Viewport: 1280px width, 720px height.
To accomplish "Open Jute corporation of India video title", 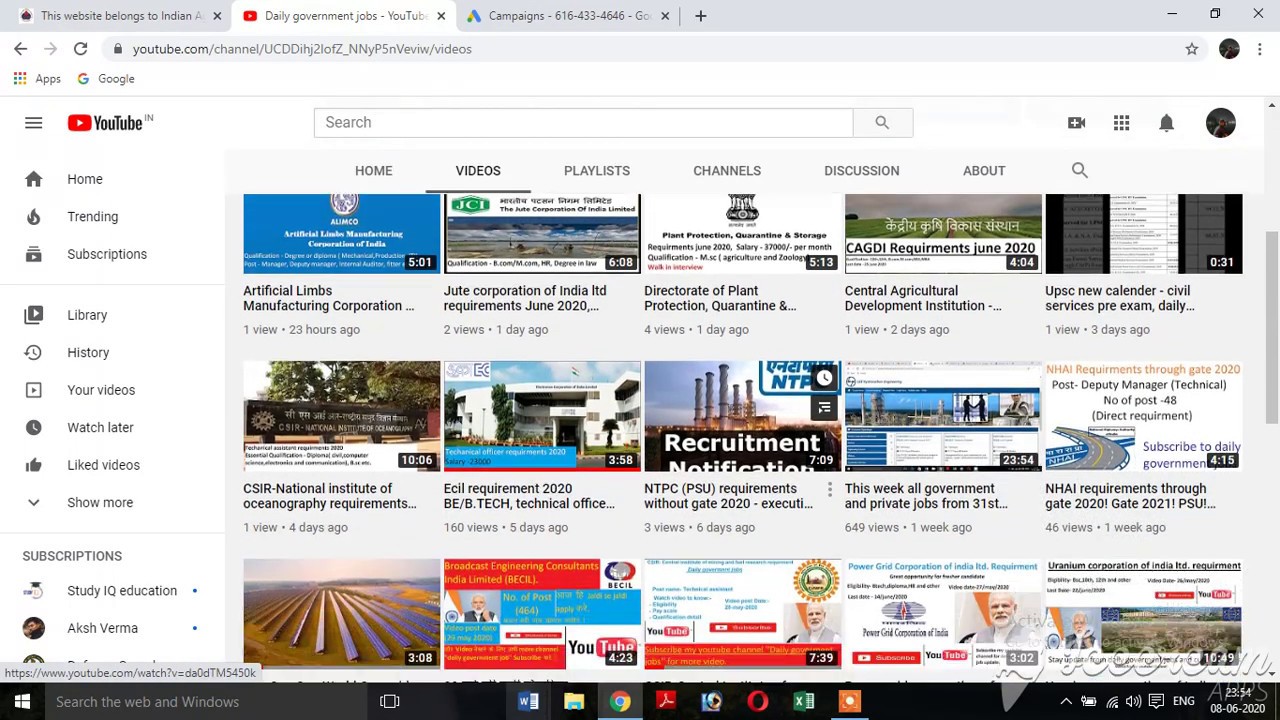I will click(x=525, y=298).
